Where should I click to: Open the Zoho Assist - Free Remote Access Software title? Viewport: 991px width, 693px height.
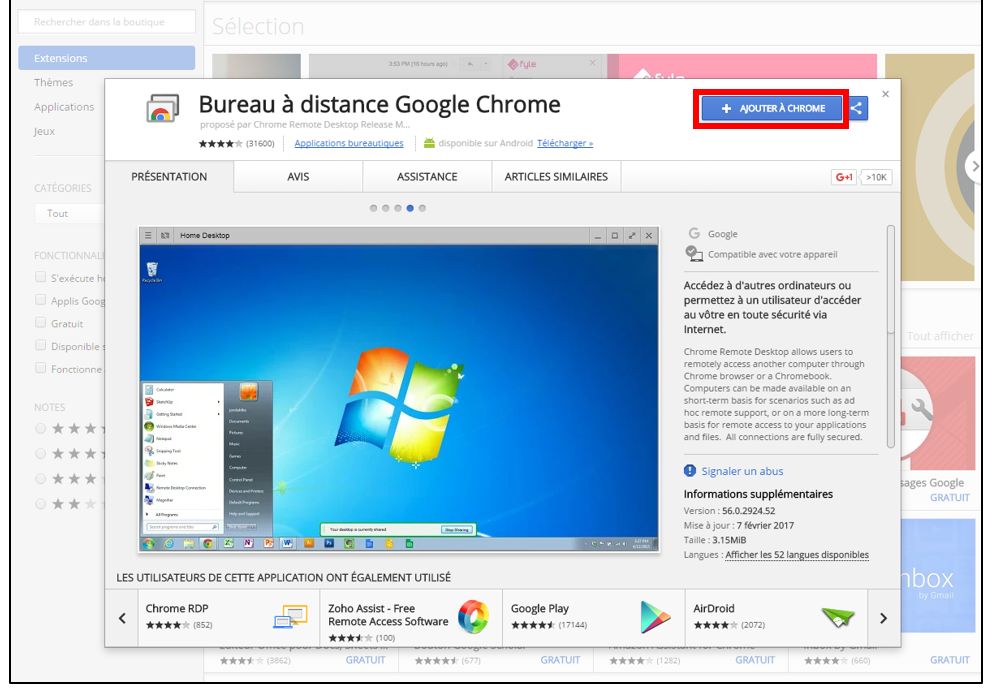388,615
